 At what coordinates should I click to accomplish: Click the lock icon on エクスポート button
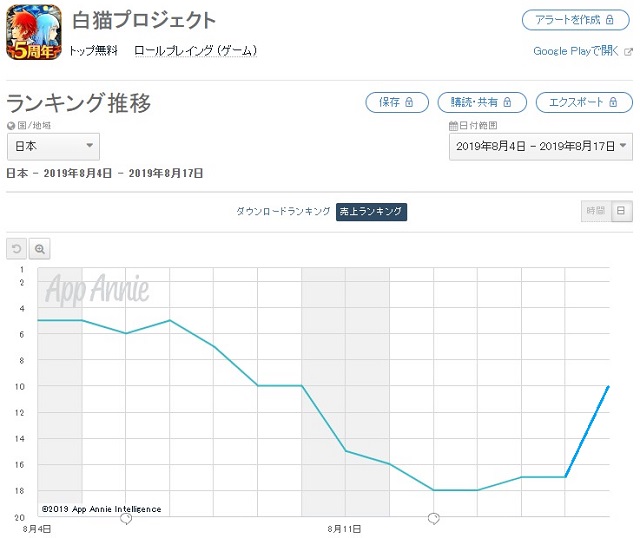(613, 102)
